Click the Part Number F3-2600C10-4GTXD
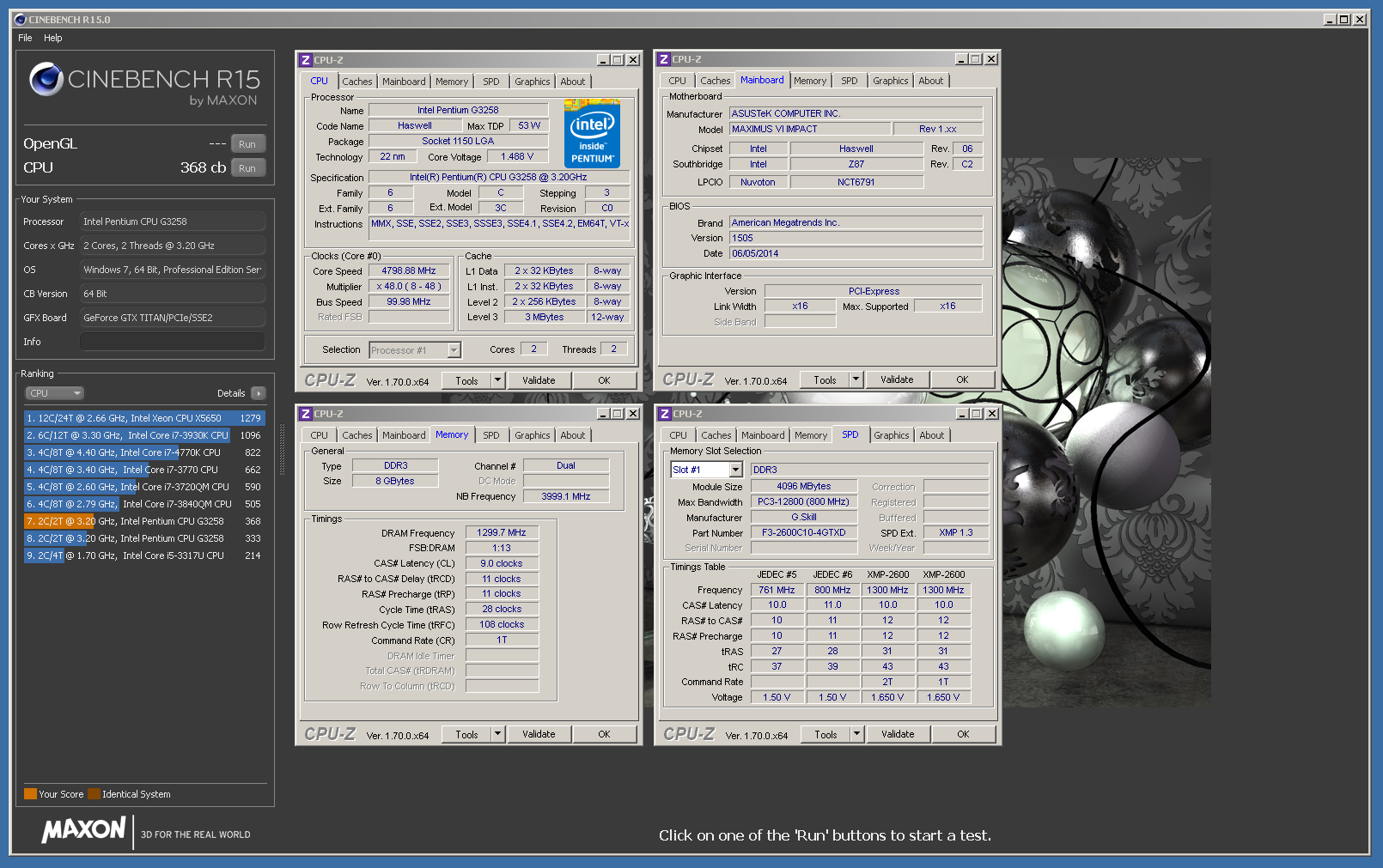1383x868 pixels. tap(803, 532)
